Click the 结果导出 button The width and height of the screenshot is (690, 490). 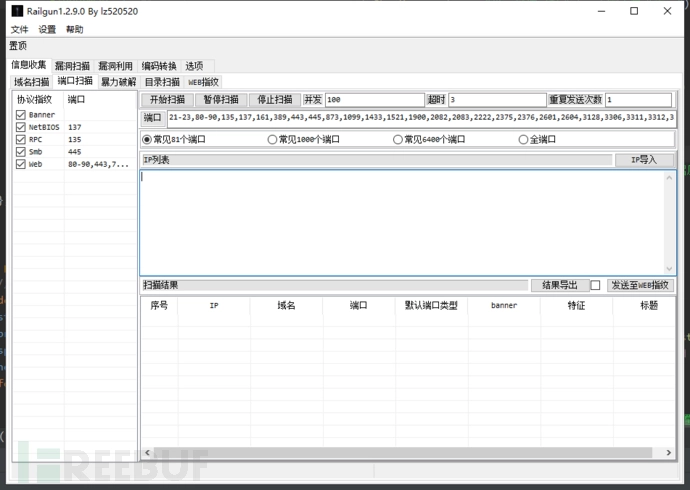[x=560, y=285]
